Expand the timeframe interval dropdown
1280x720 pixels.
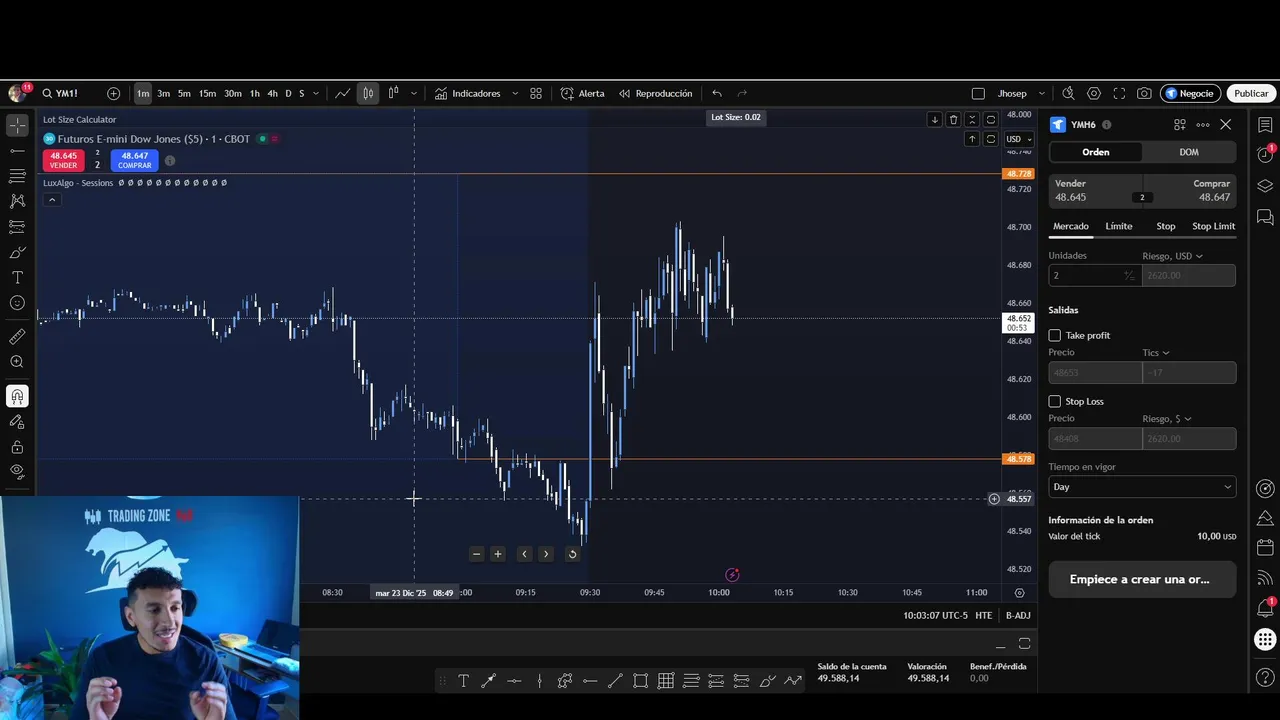pyautogui.click(x=316, y=93)
